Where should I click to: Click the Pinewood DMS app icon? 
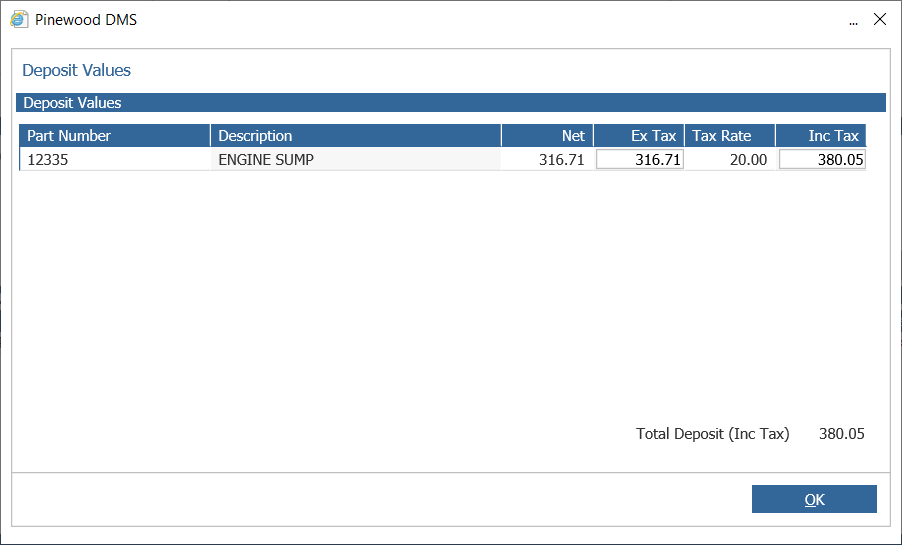[x=19, y=20]
